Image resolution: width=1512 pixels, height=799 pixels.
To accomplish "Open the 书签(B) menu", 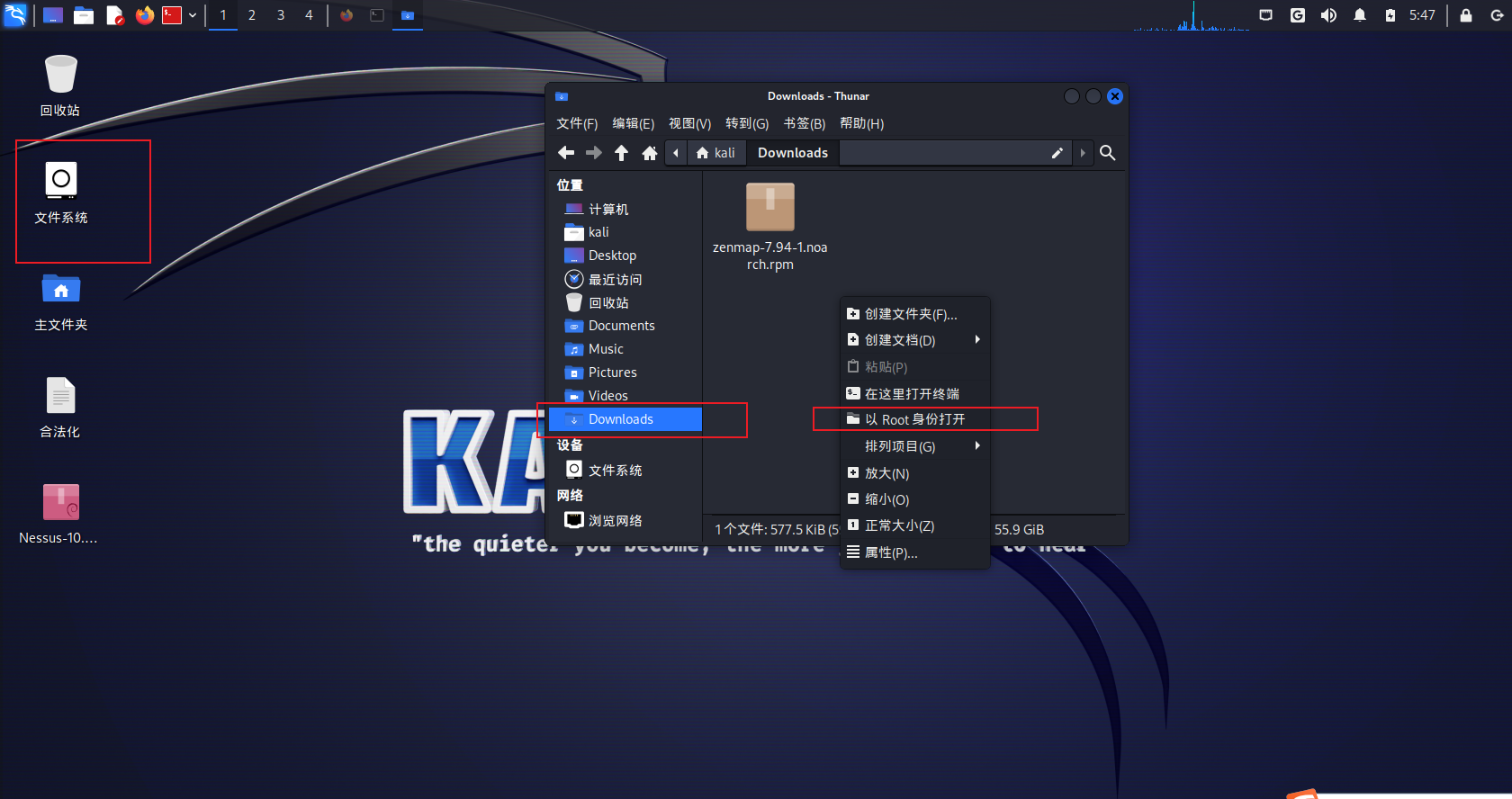I will point(805,123).
